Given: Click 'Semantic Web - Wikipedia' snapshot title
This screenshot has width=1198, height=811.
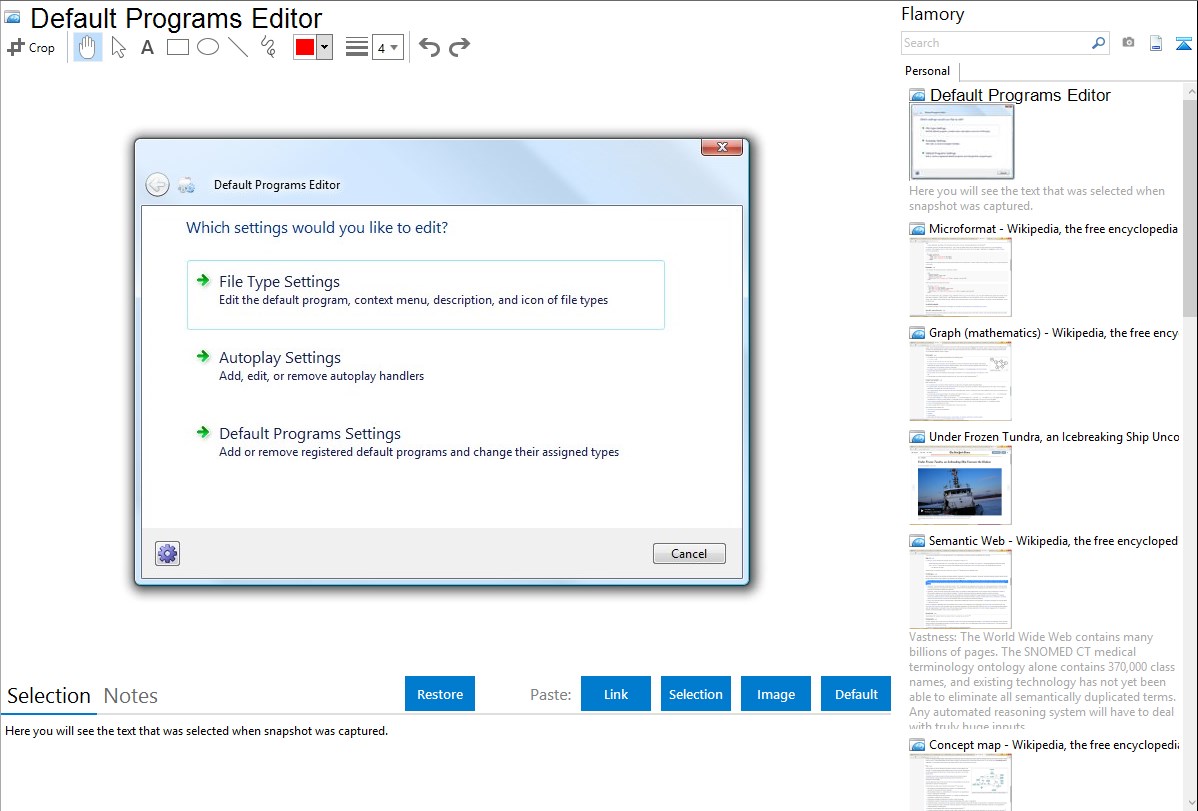Looking at the screenshot, I should pos(1053,540).
